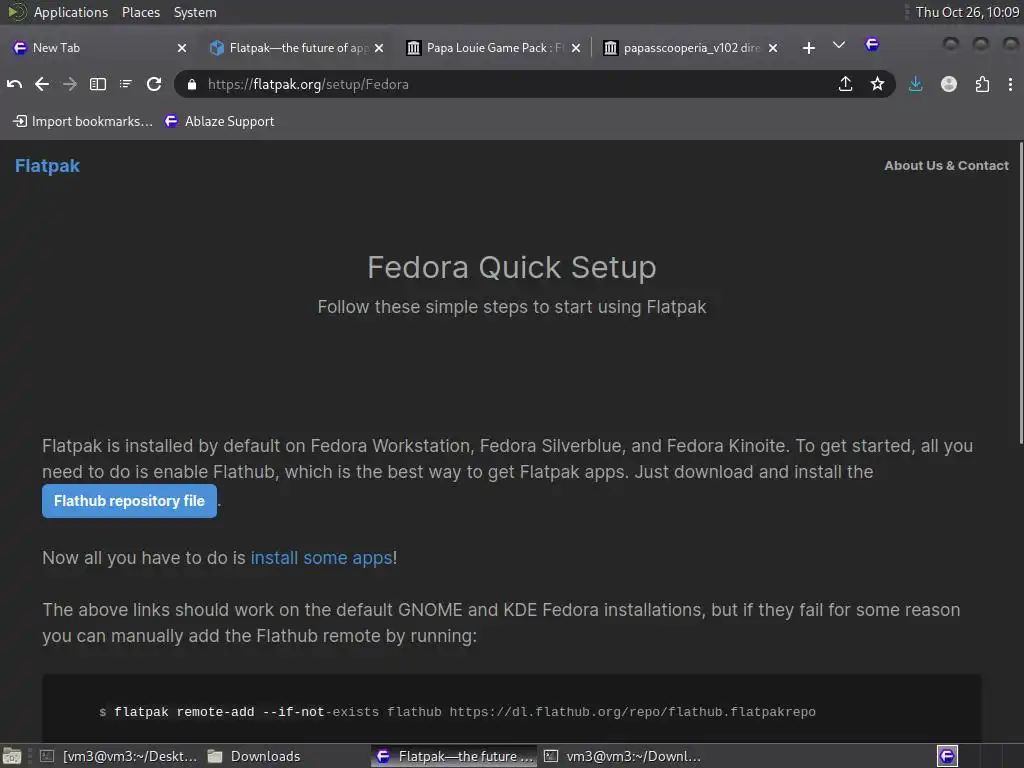Open the Ablaze Support bookmark
Screen dimensions: 1024x768
pos(219,121)
